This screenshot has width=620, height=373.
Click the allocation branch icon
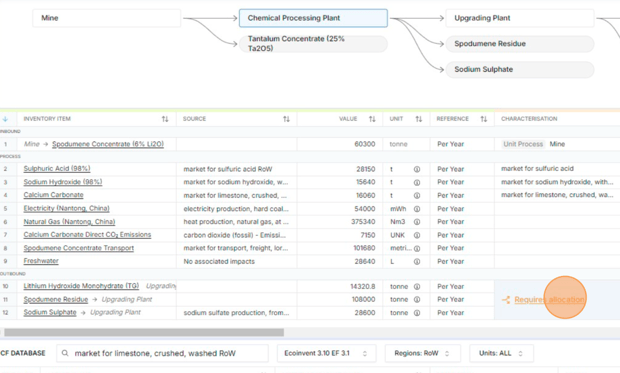click(506, 300)
